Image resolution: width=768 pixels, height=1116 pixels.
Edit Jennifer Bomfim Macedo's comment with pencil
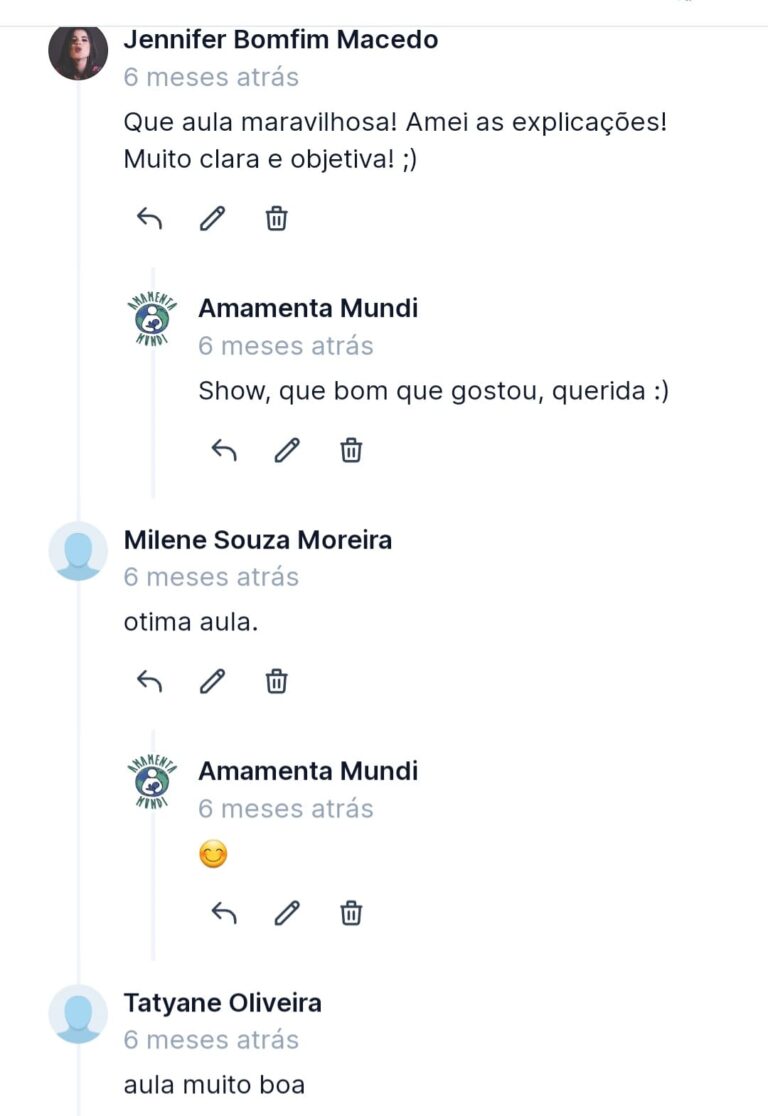[212, 219]
